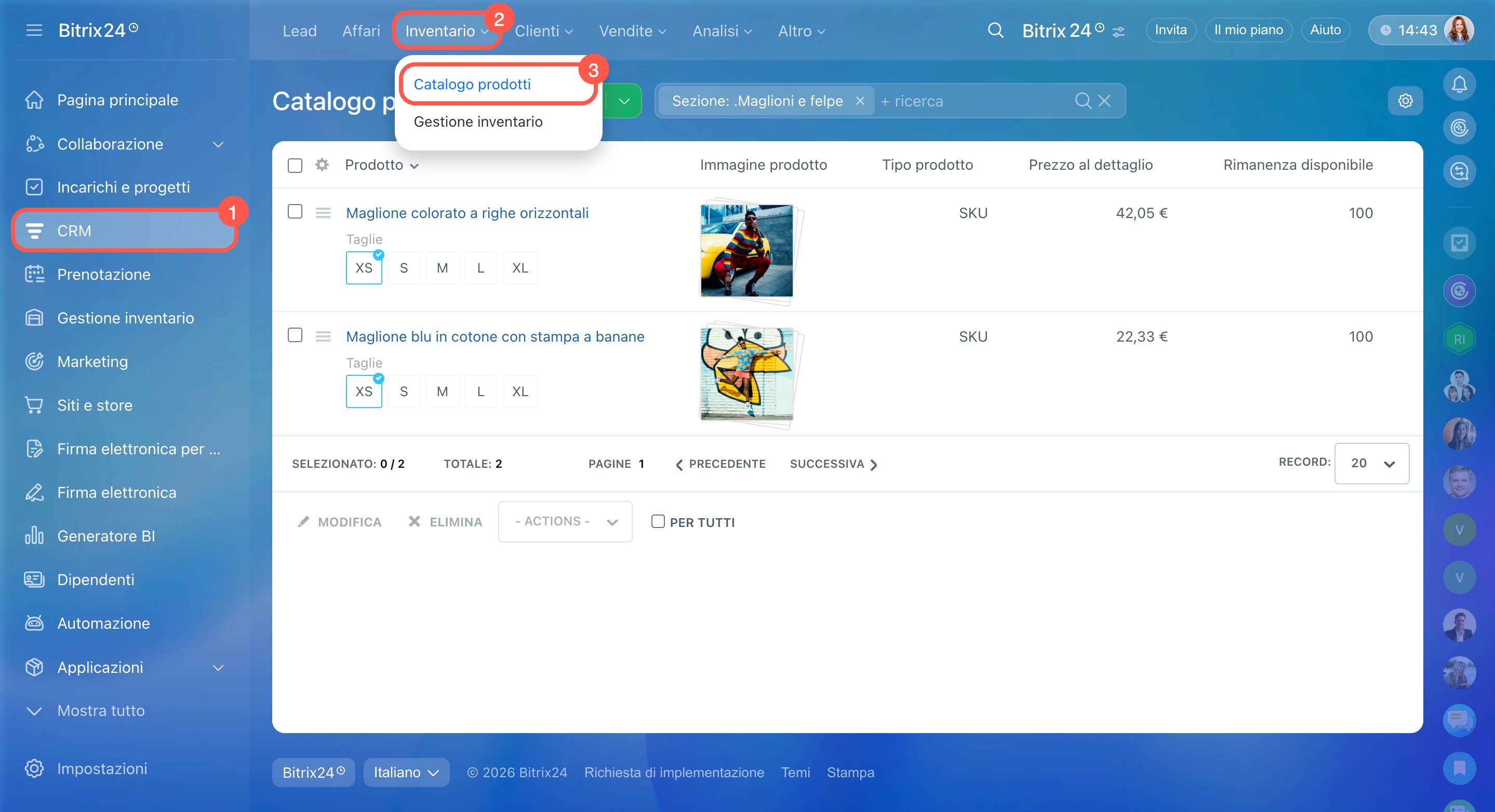
Task: Enable the PER TUTTI checkbox
Action: coord(658,521)
